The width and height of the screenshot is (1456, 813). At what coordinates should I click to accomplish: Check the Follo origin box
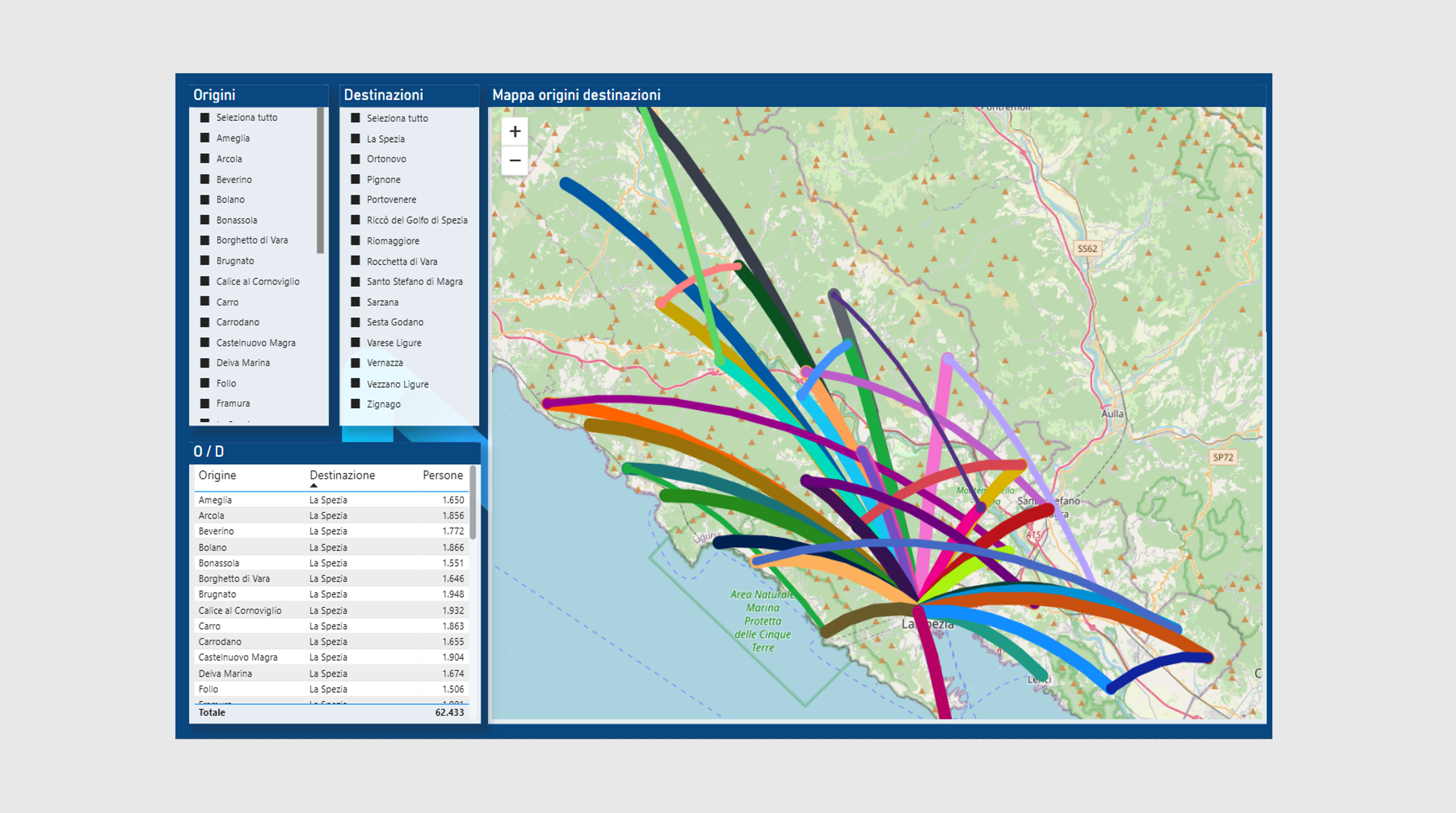pos(205,383)
